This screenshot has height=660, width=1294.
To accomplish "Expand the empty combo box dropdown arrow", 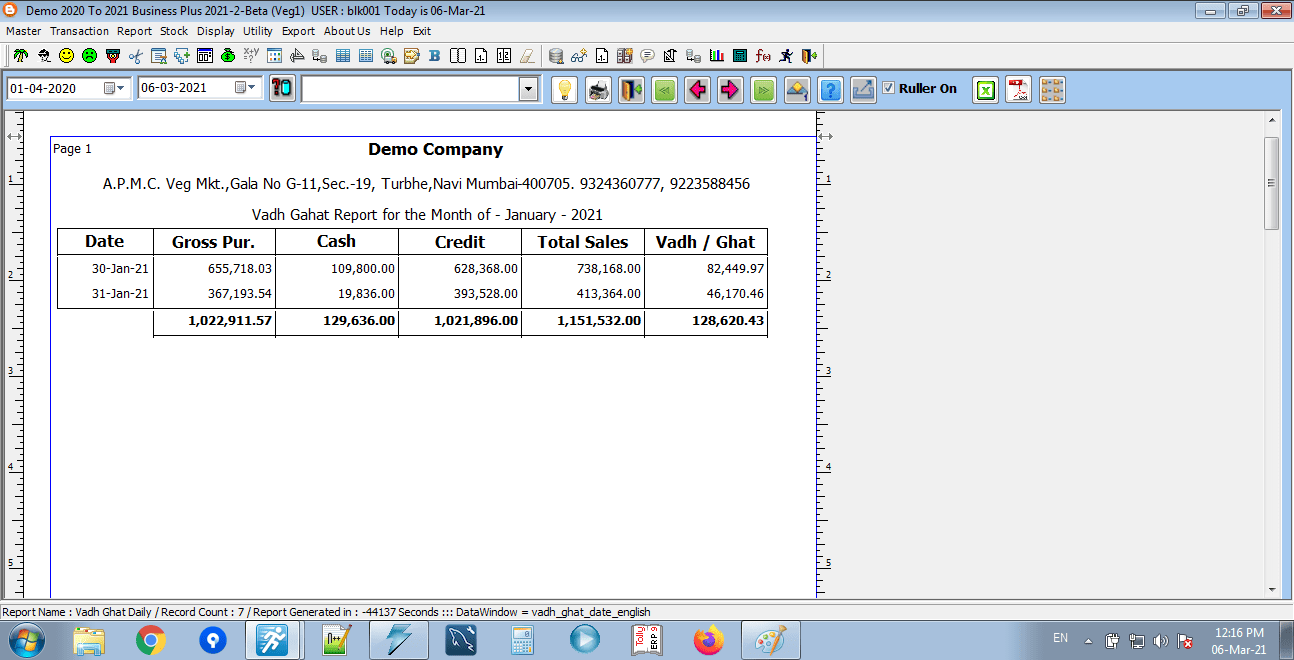I will 528,90.
